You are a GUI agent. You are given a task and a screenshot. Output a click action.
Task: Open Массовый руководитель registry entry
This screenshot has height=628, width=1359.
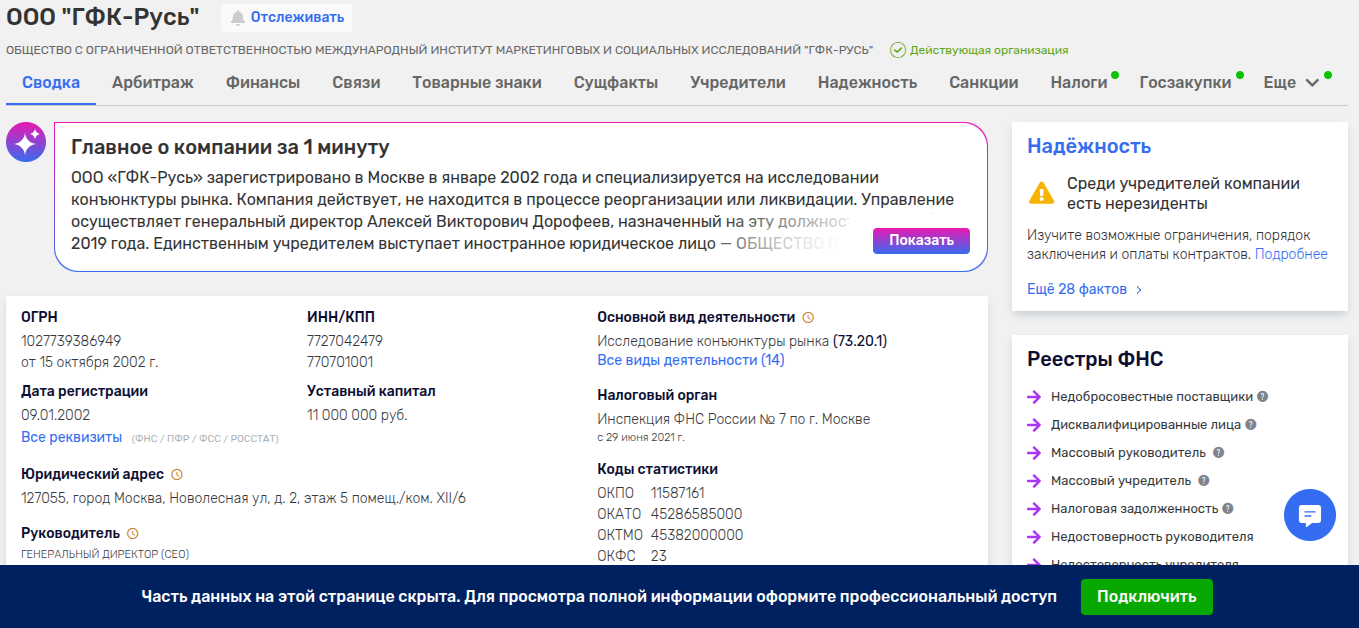(x=1129, y=453)
